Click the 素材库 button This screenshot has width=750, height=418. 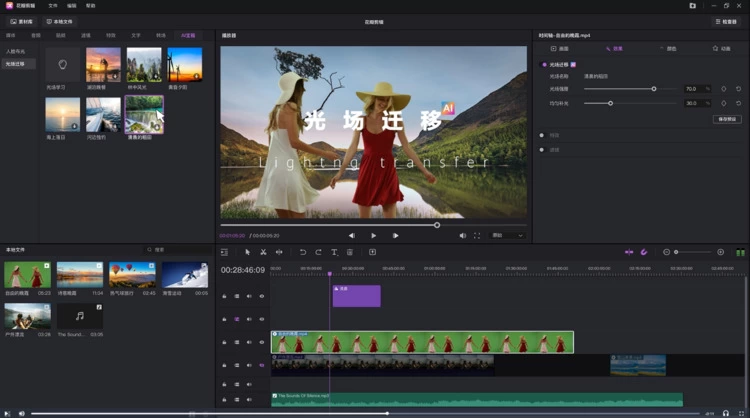coord(21,21)
